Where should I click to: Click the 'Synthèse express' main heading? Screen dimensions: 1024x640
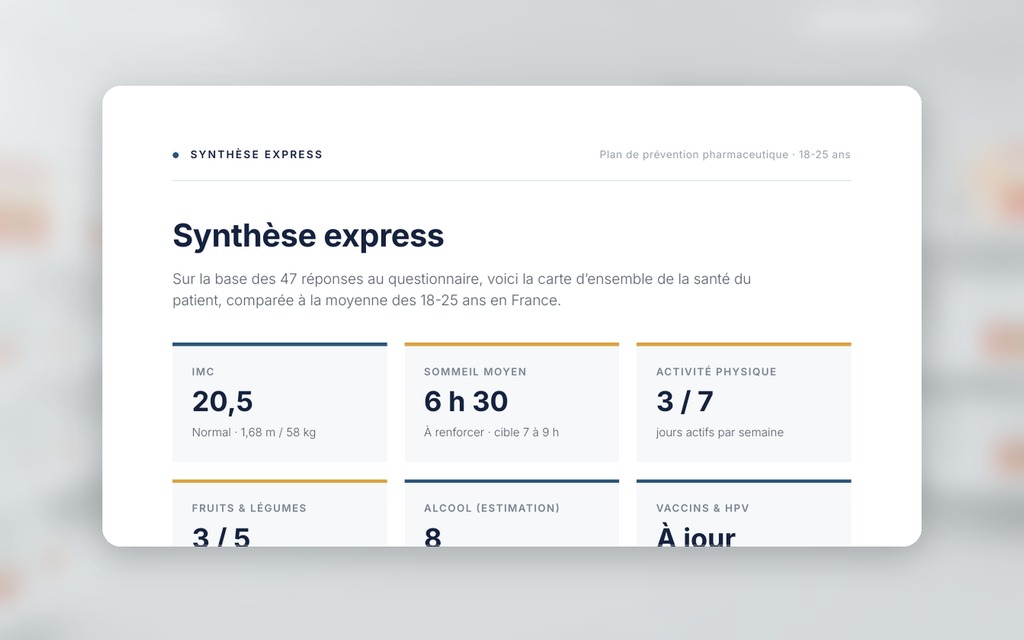[x=308, y=235]
